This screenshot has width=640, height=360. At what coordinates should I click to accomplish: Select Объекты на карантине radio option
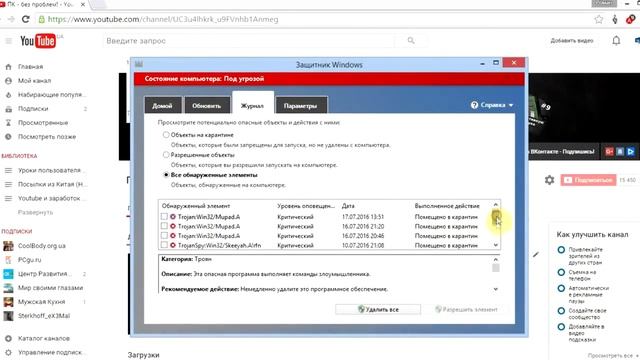click(166, 135)
